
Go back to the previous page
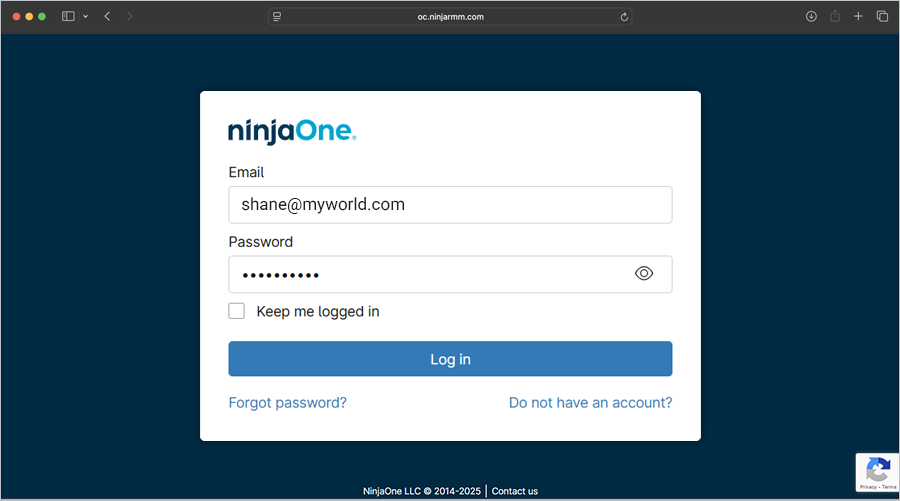pyautogui.click(x=107, y=17)
